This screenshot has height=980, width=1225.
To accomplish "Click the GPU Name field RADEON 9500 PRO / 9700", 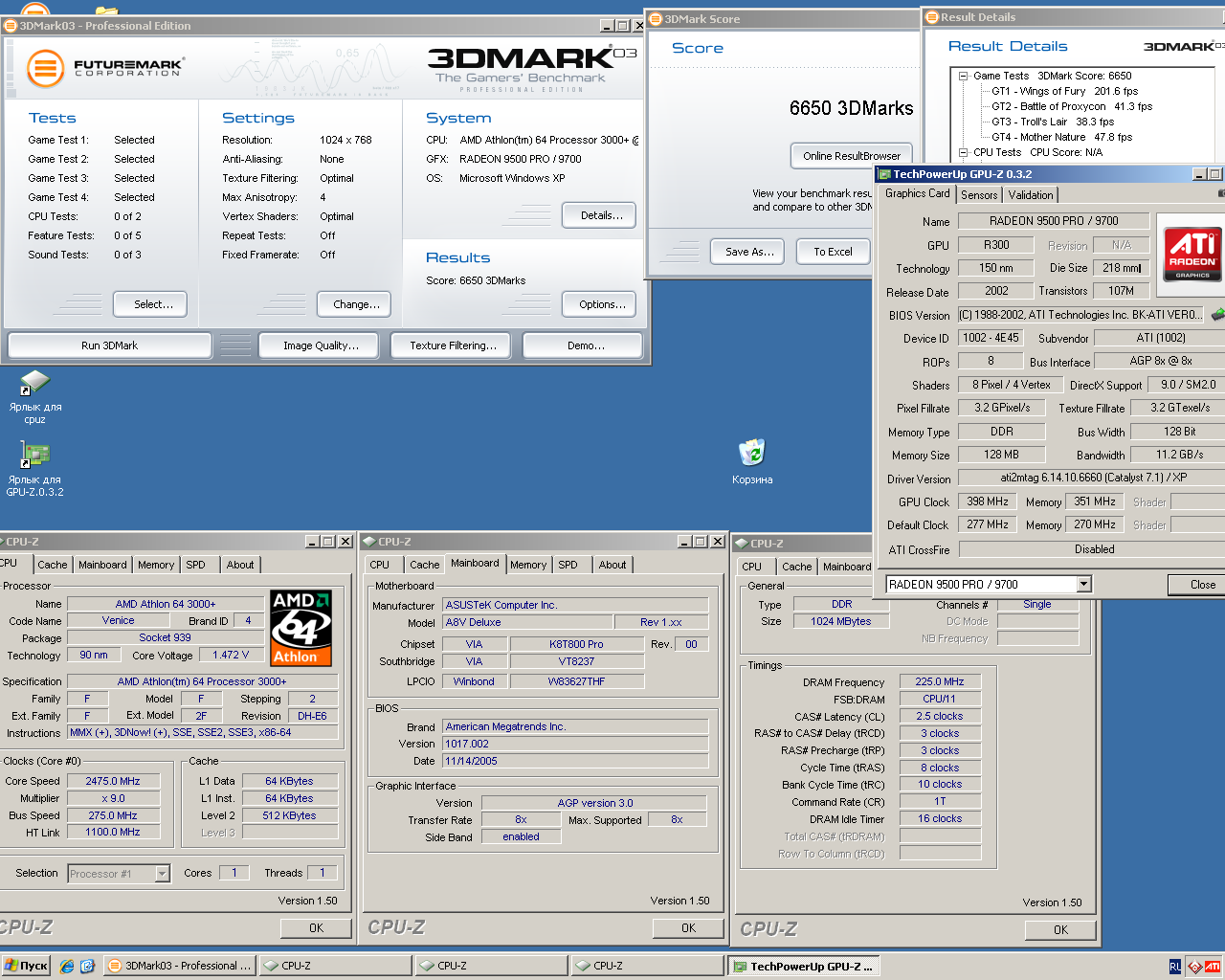I will 1054,221.
